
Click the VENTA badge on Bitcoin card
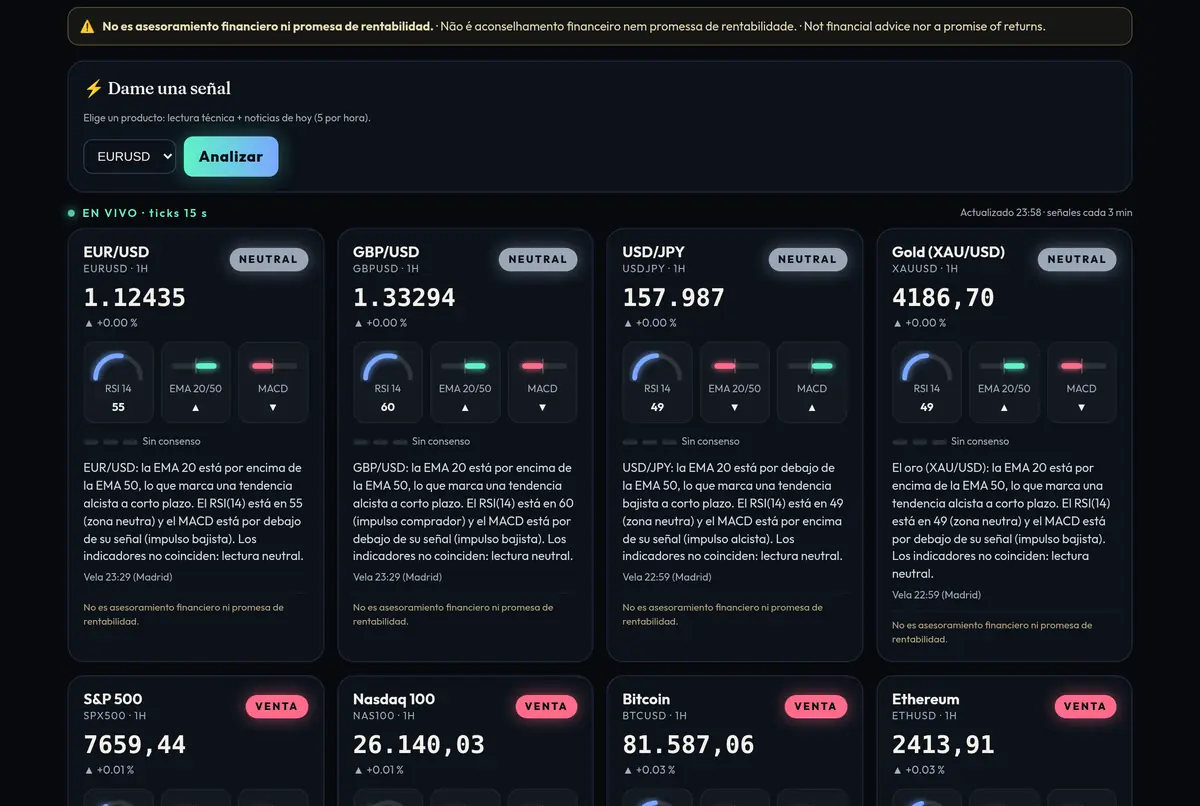tap(816, 706)
